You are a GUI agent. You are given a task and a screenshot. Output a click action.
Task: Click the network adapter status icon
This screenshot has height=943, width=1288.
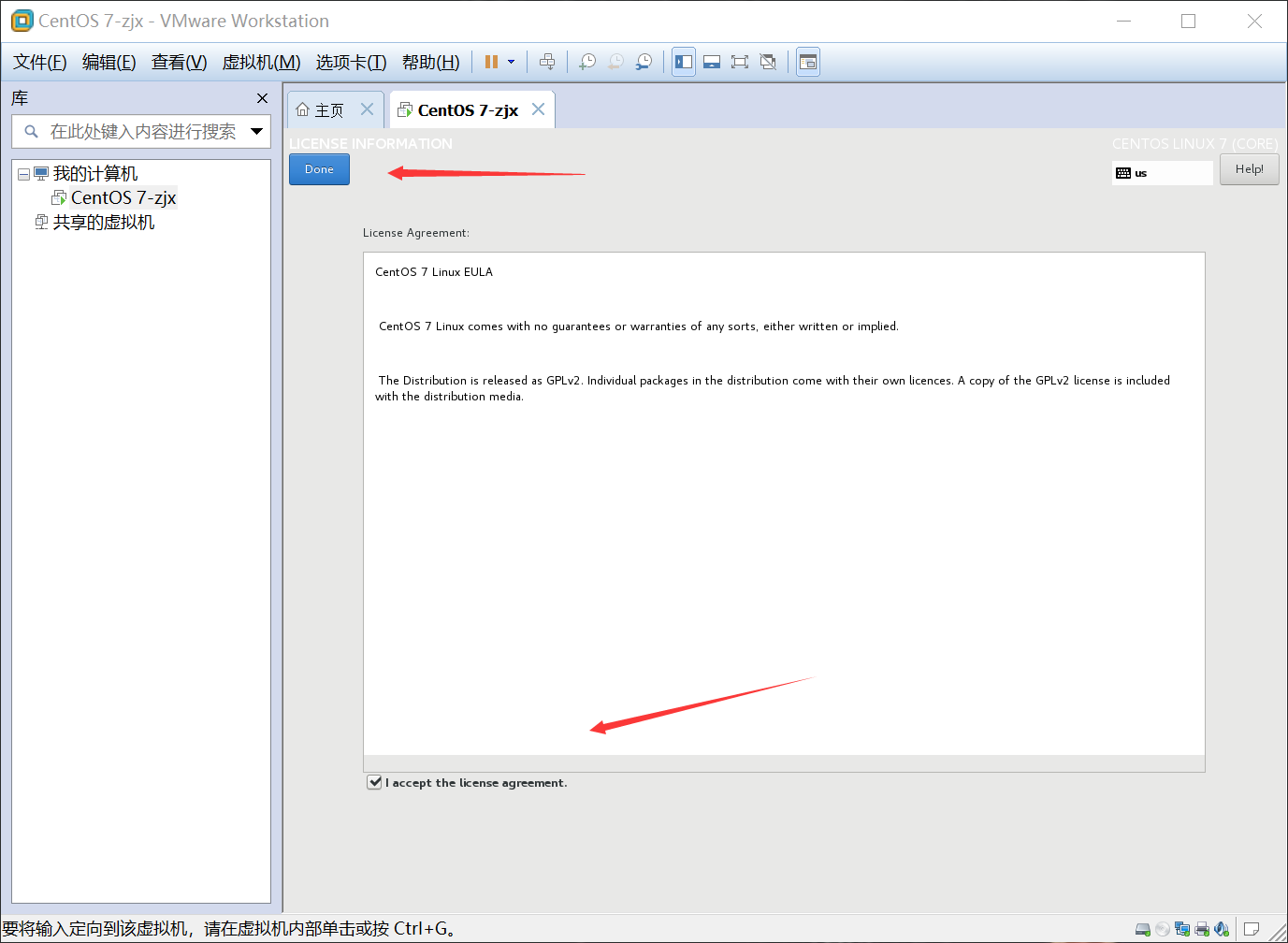pos(1182,929)
